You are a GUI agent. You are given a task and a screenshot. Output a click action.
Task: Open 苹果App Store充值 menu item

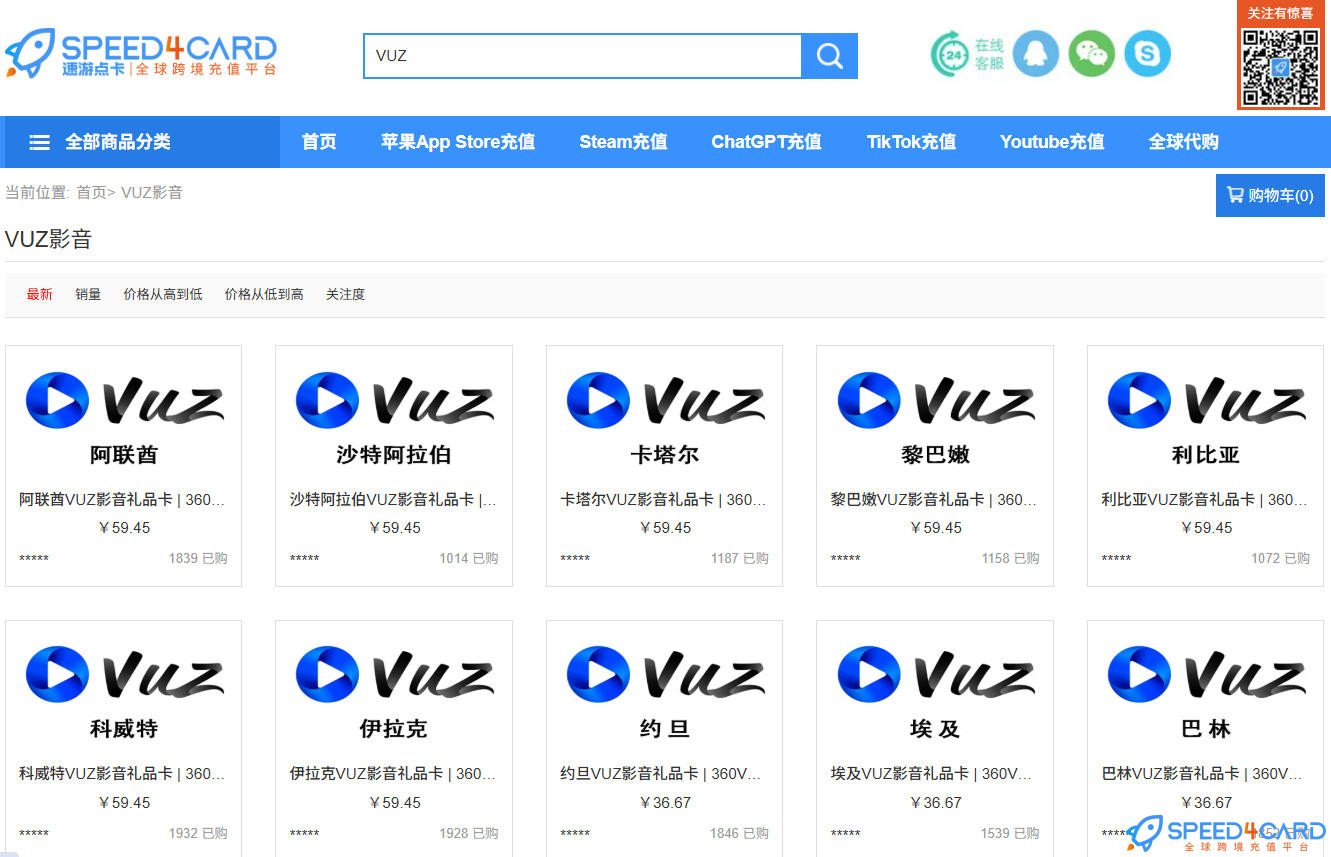(x=458, y=142)
